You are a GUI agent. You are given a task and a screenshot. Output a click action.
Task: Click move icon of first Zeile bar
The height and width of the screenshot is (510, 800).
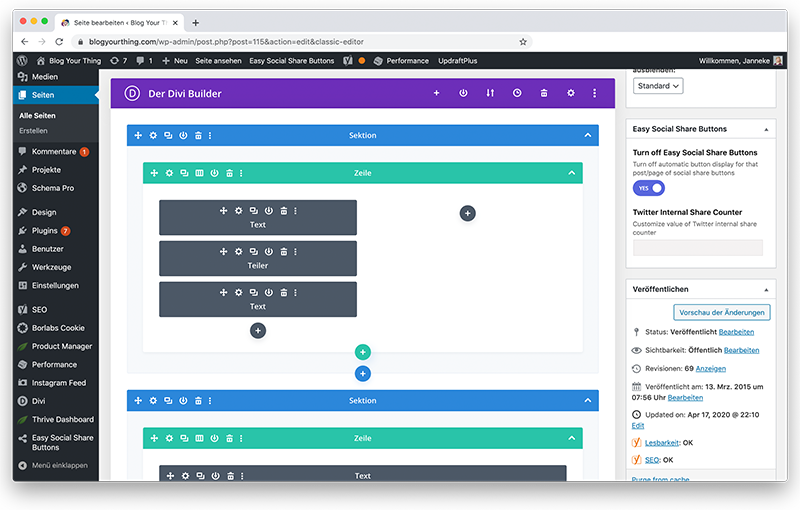(x=154, y=173)
